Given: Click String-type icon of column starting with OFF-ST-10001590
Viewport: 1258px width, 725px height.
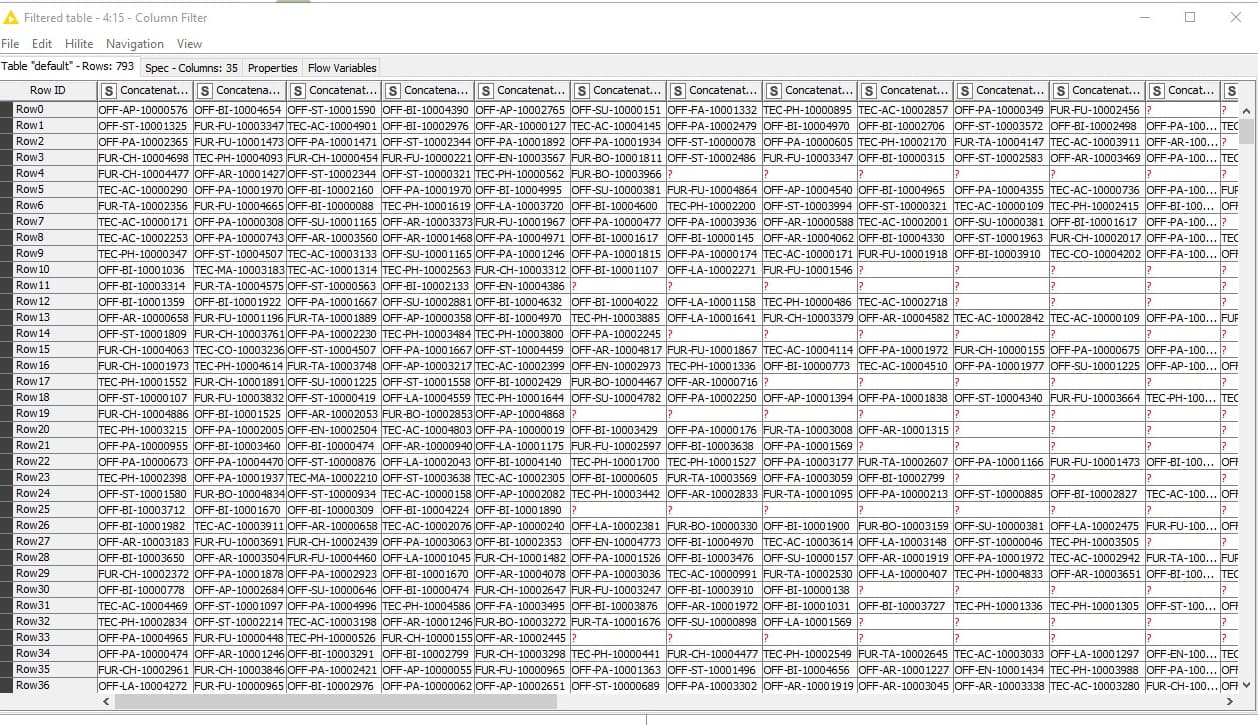Looking at the screenshot, I should (297, 90).
